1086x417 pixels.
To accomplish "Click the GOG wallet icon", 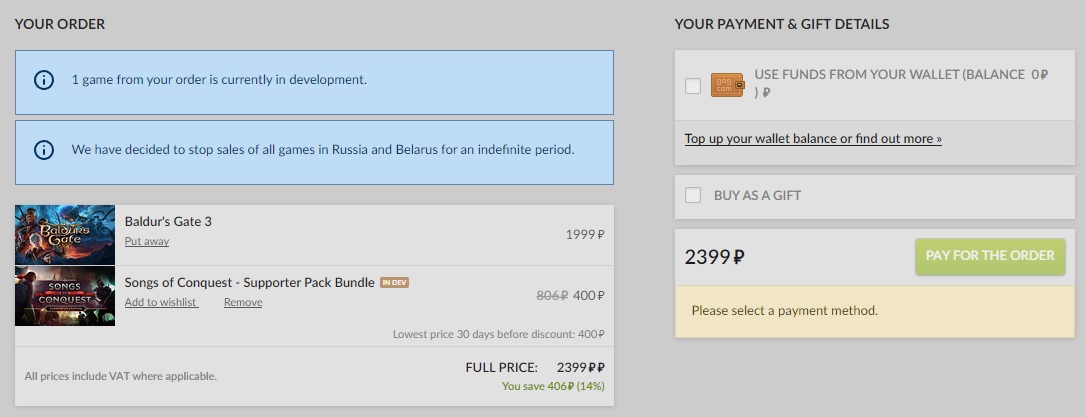I will click(727, 85).
